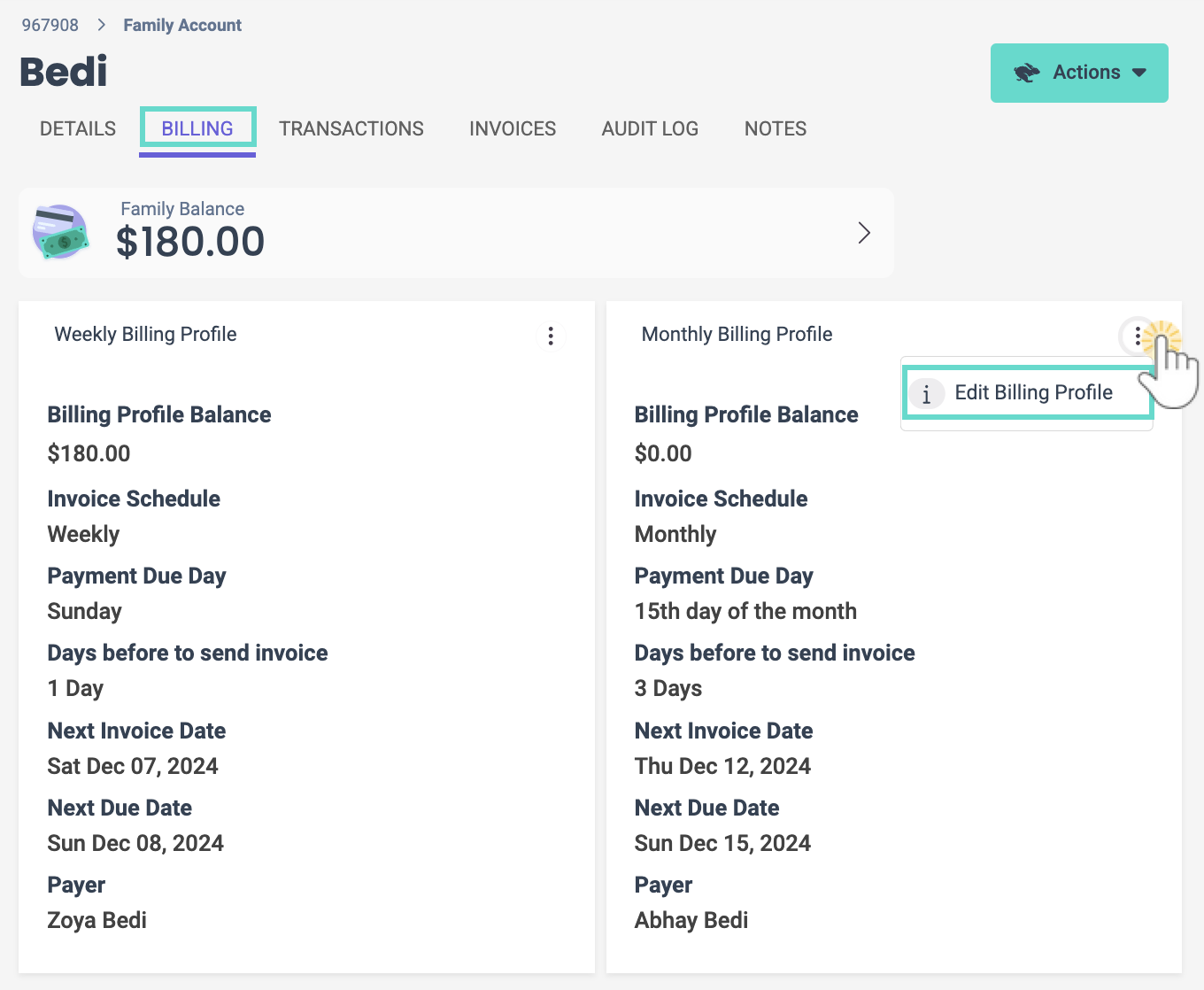Click the $180.00 Family Balance amount
The image size is (1204, 990).
click(190, 242)
